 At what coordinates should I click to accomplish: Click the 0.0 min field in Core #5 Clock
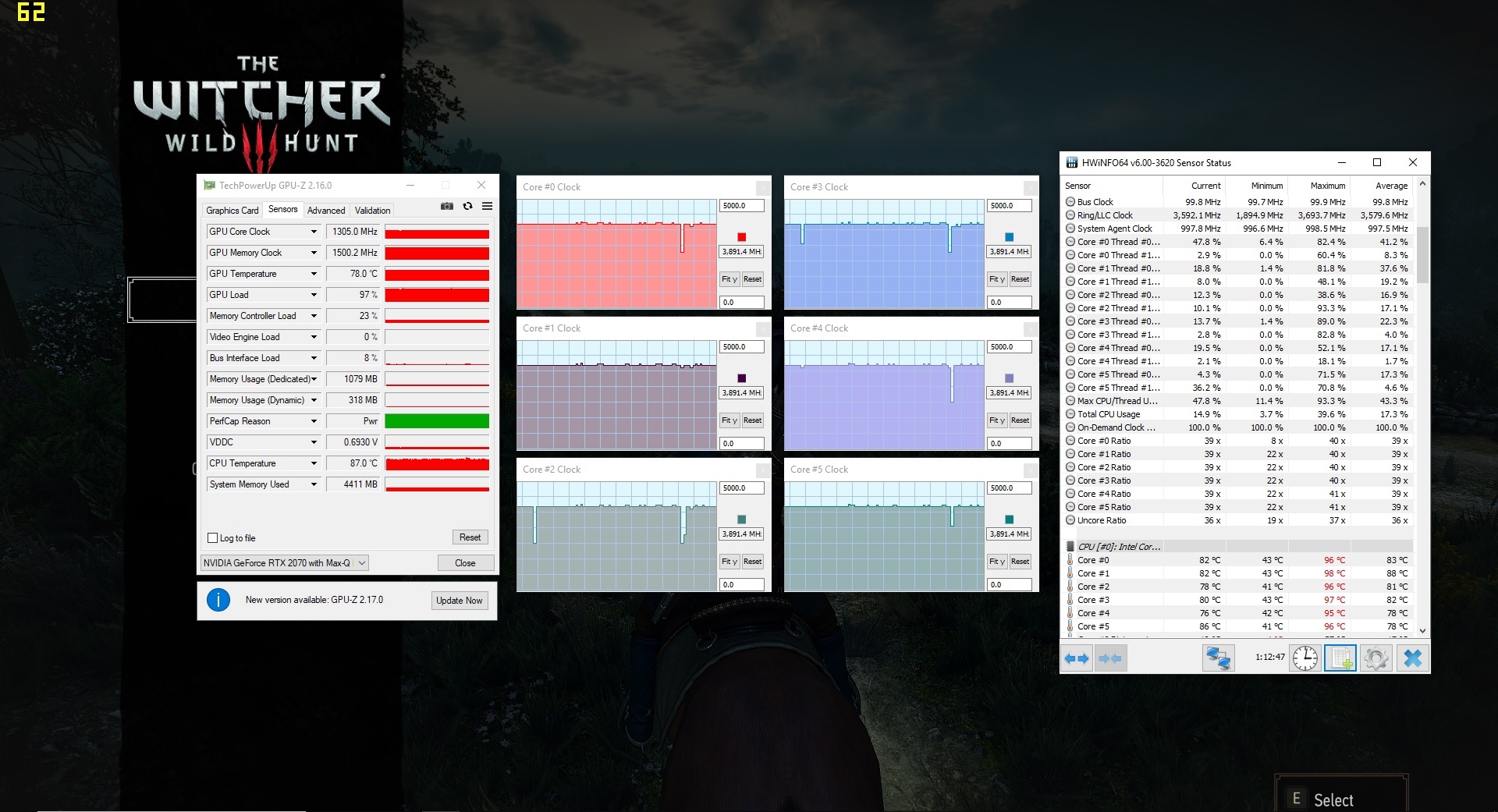point(1009,584)
